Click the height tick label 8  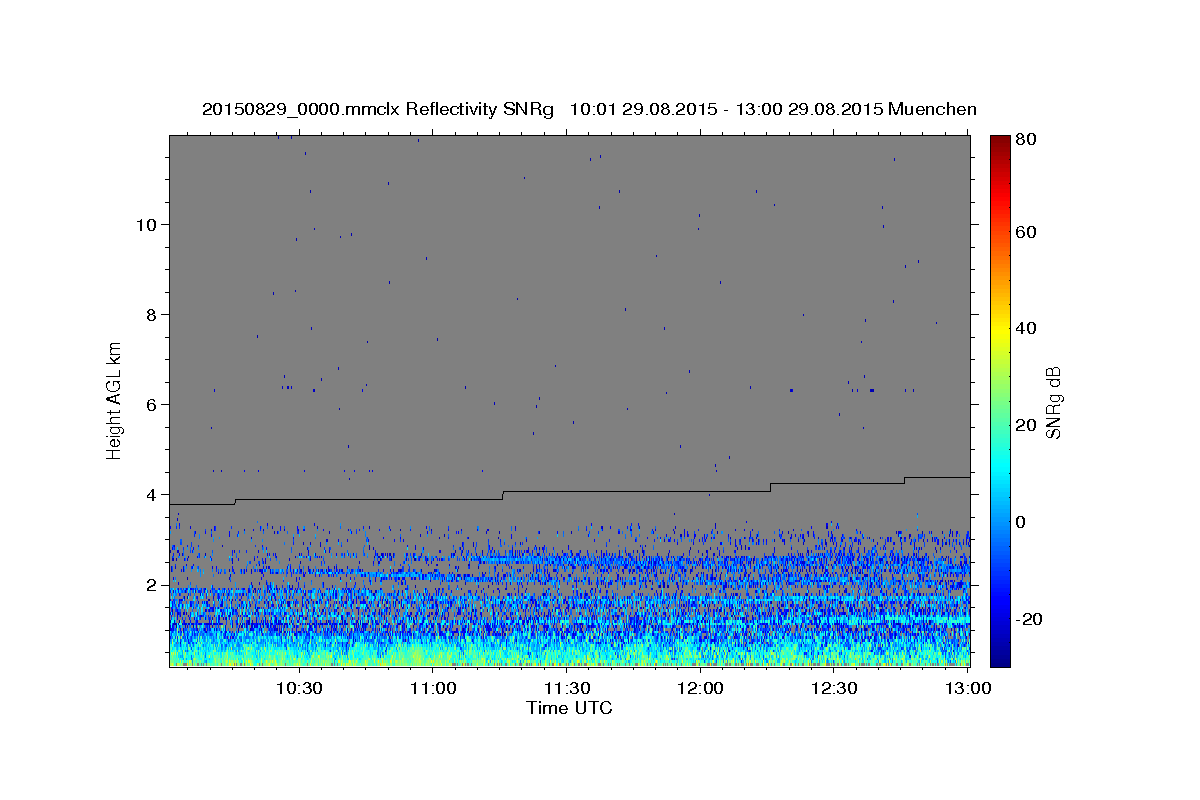[150, 314]
